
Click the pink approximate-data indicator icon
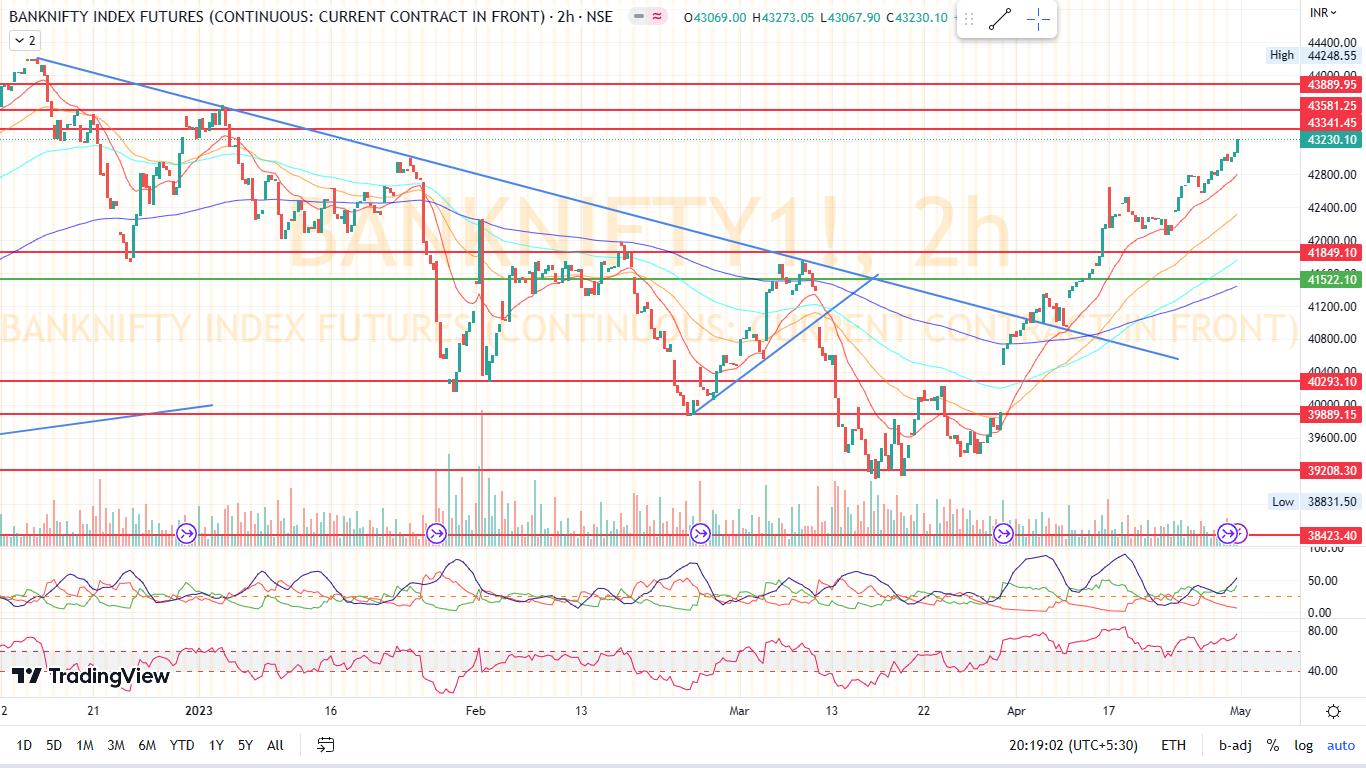click(x=657, y=17)
